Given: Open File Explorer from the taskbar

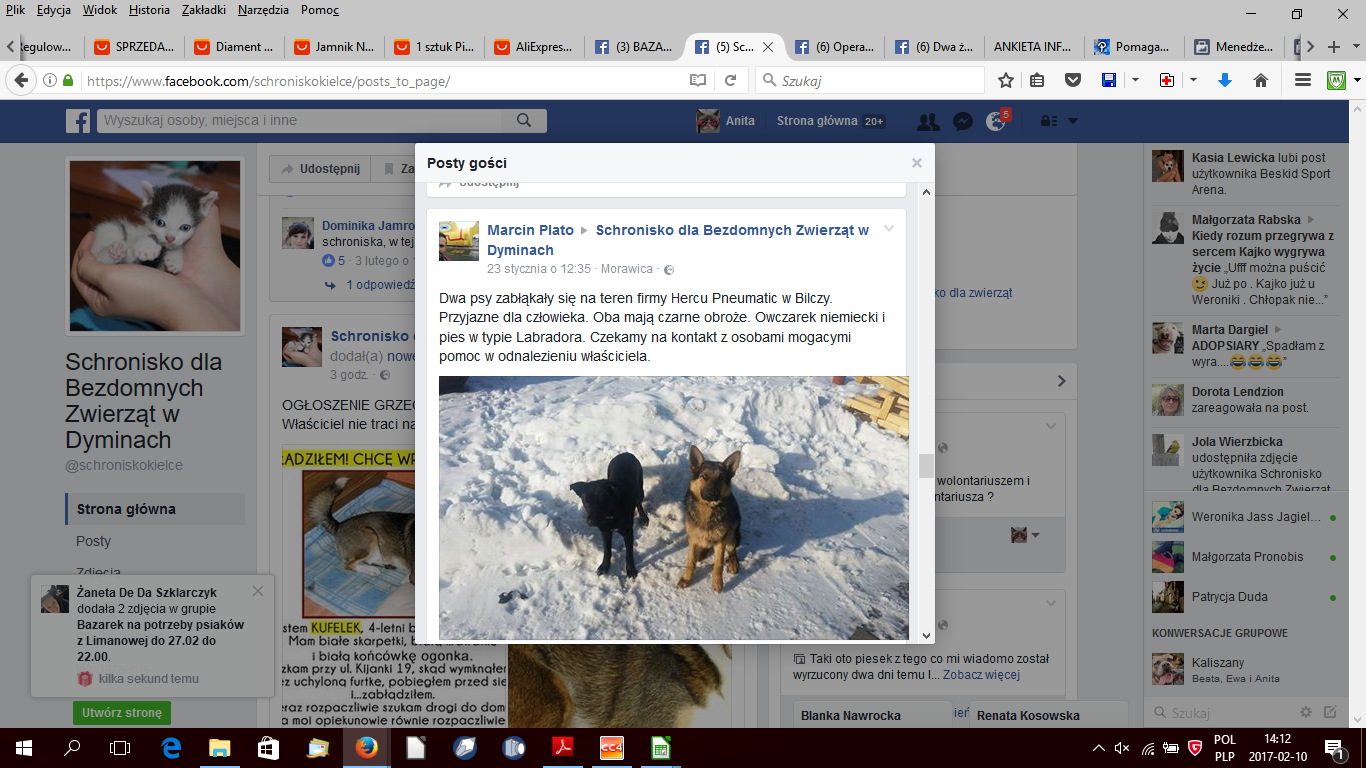Looking at the screenshot, I should pyautogui.click(x=219, y=747).
